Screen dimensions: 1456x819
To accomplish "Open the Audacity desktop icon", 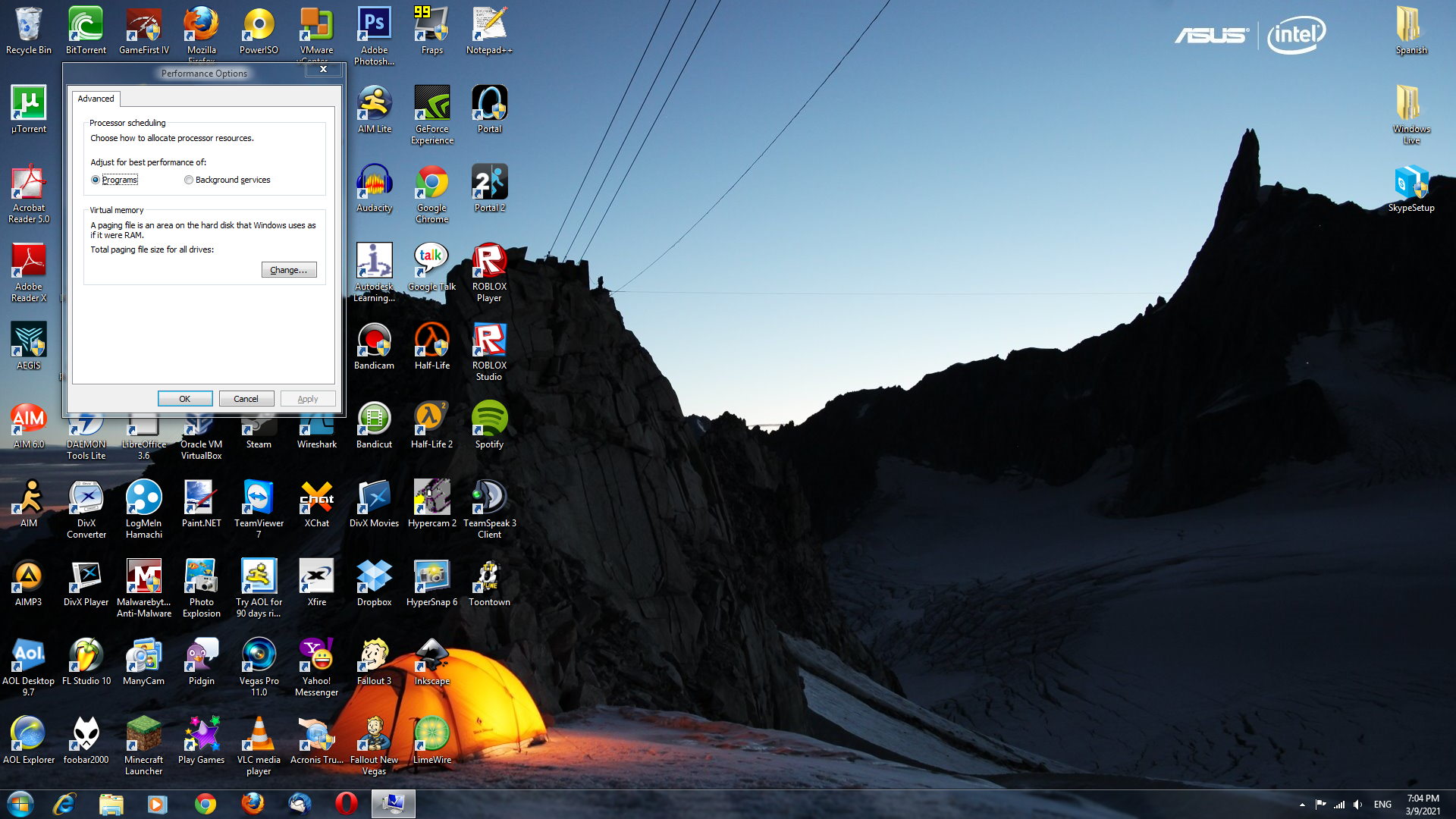I will [x=374, y=183].
